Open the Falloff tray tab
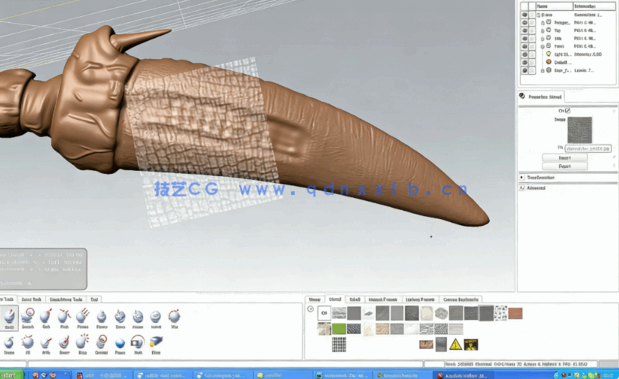The image size is (619, 379). click(x=355, y=299)
